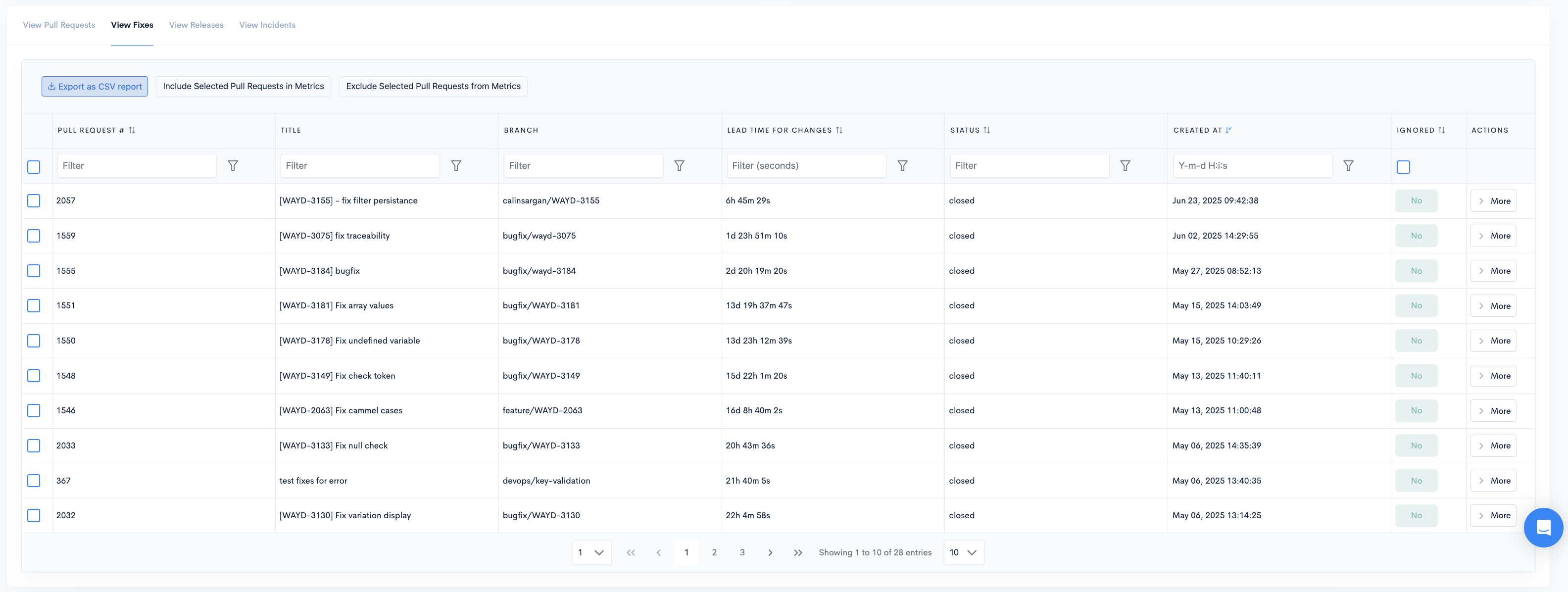The width and height of the screenshot is (1568, 592).
Task: Go to first page of results
Action: [631, 553]
